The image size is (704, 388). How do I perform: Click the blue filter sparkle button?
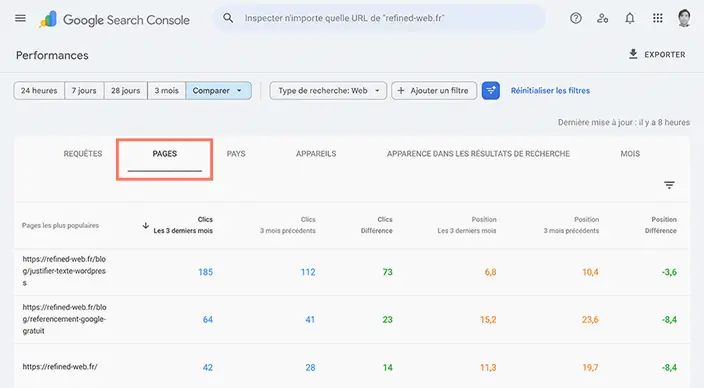click(x=491, y=90)
